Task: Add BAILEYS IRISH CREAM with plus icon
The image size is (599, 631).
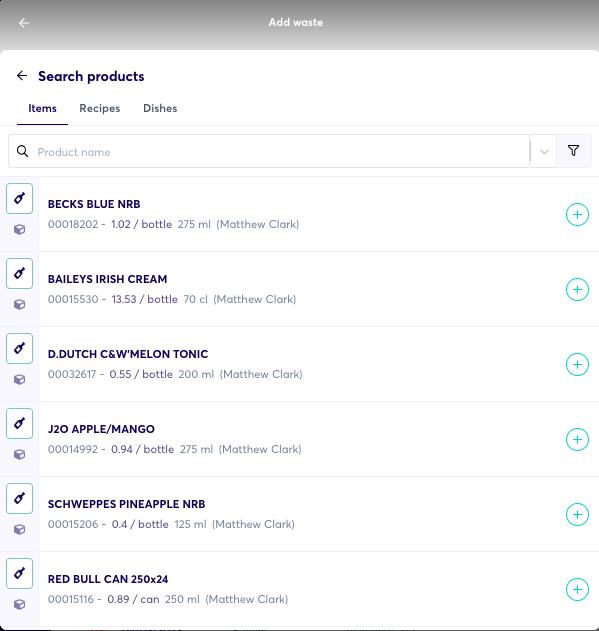Action: click(x=577, y=289)
